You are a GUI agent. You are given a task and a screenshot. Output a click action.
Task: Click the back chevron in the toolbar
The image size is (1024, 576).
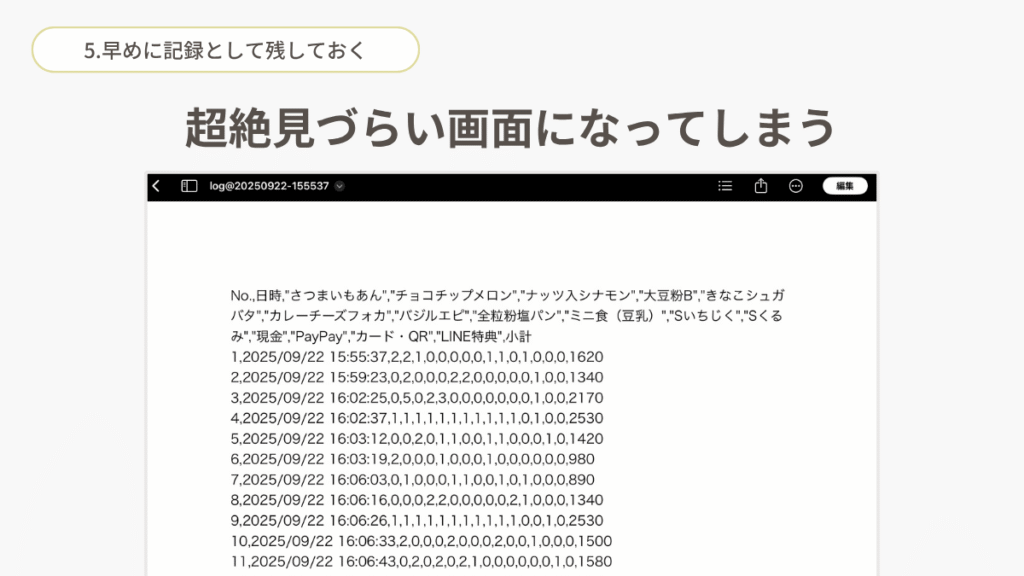click(157, 186)
